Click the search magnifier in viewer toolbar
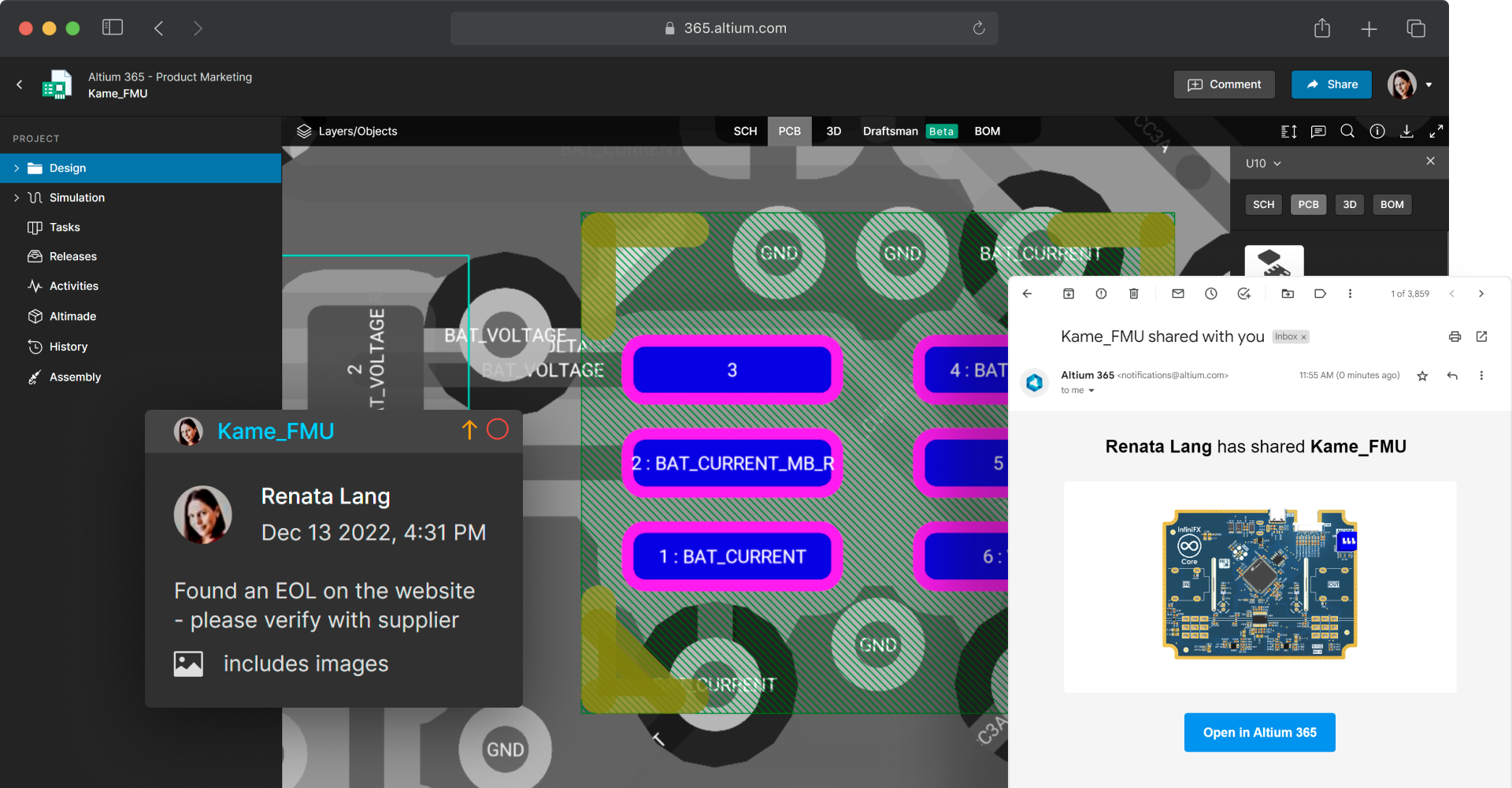Viewport: 1512px width, 788px height. [x=1347, y=132]
